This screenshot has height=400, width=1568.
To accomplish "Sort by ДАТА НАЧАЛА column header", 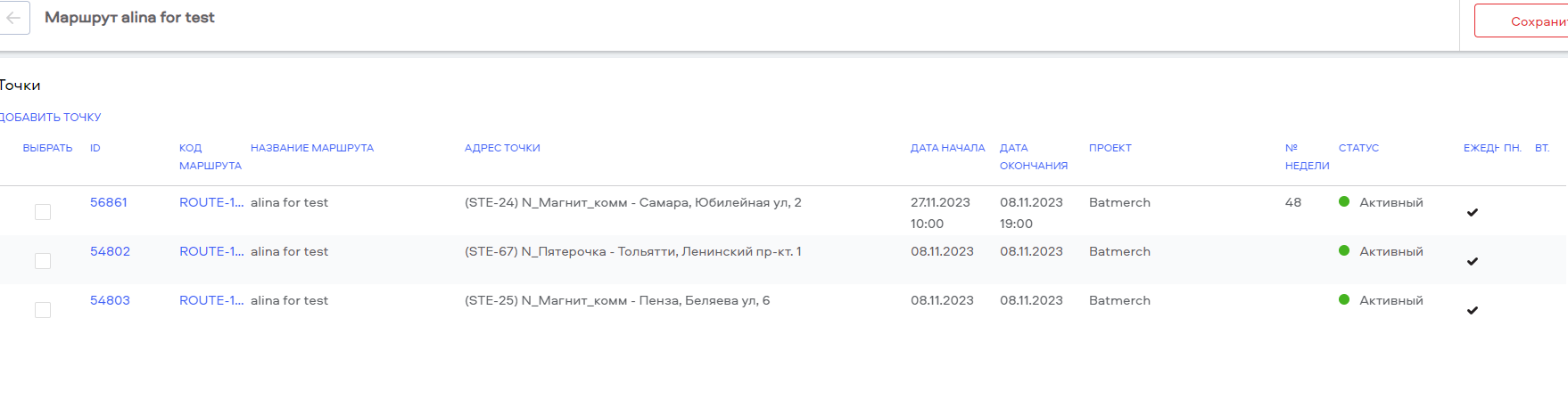I will [947, 148].
